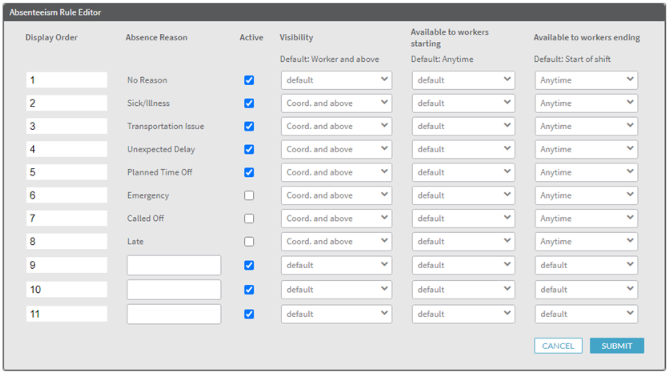Open Visibility dropdown for No Reason
669x373 pixels.
tap(336, 80)
